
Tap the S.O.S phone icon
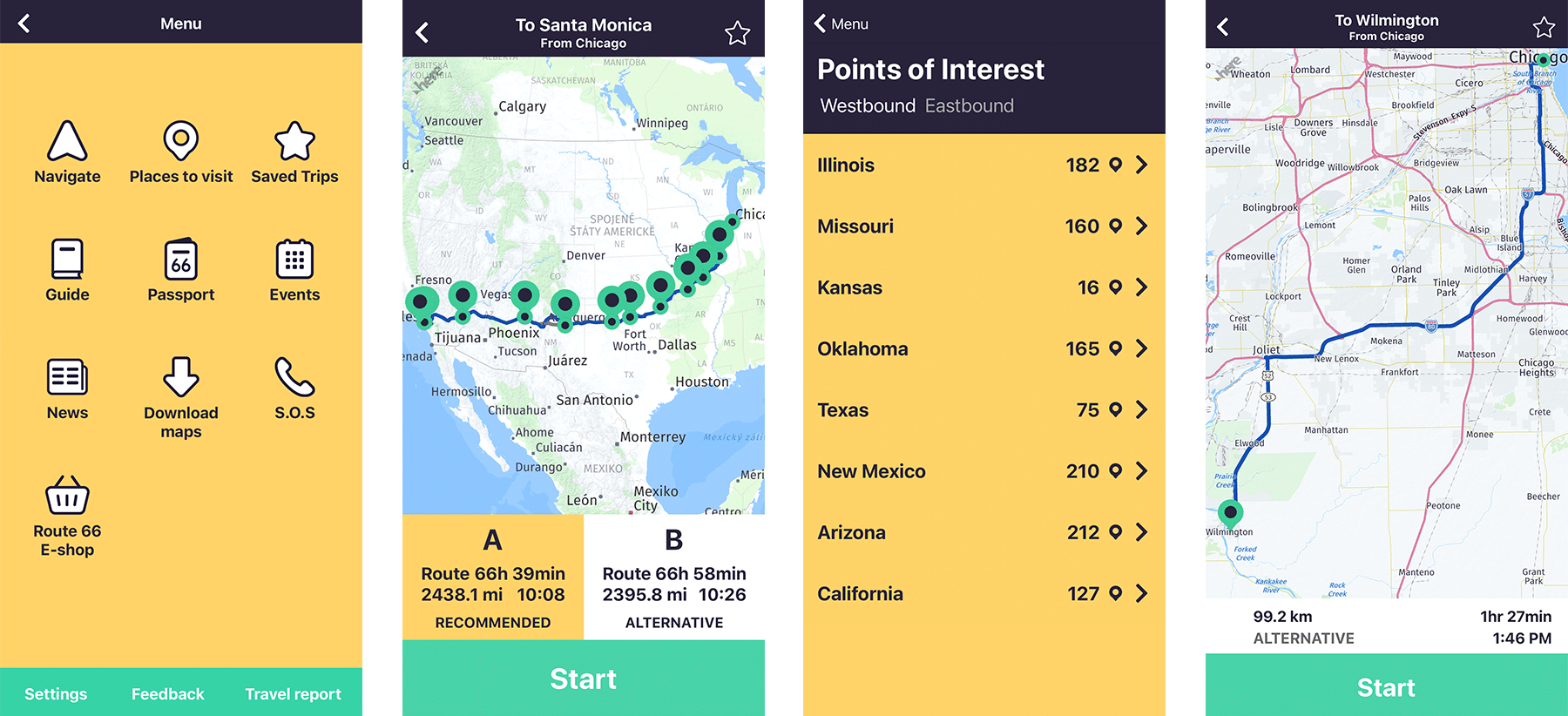tap(294, 377)
